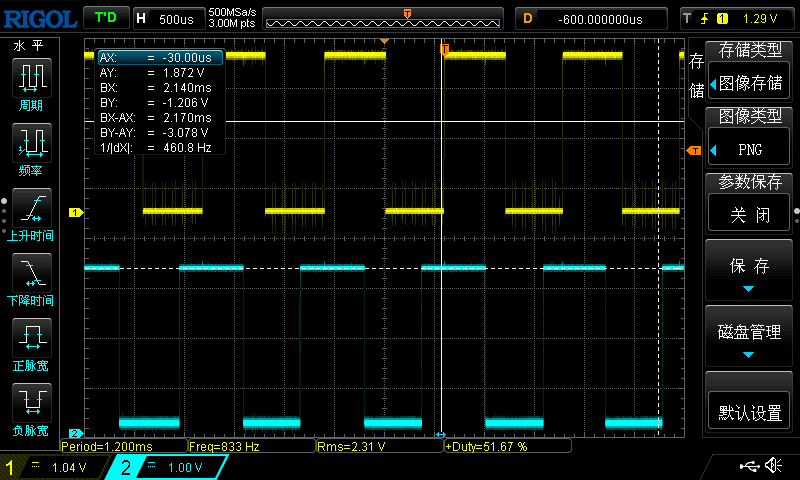Click the trigger level 1.29 V readout
The image size is (800, 480).
[x=760, y=19]
